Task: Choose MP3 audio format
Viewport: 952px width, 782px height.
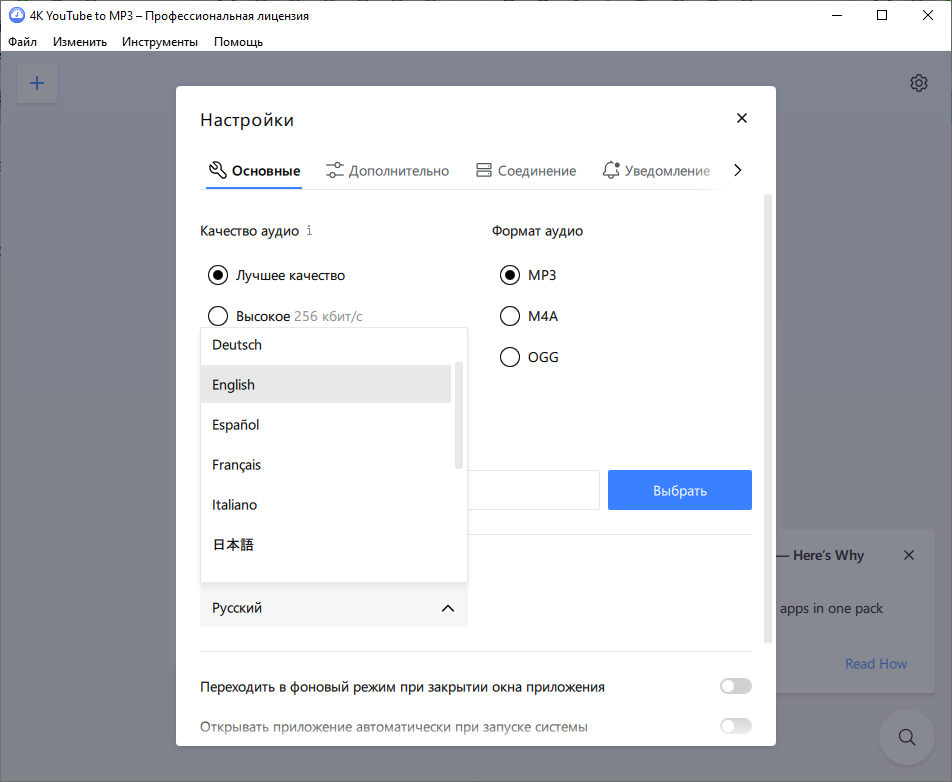Action: (x=509, y=275)
